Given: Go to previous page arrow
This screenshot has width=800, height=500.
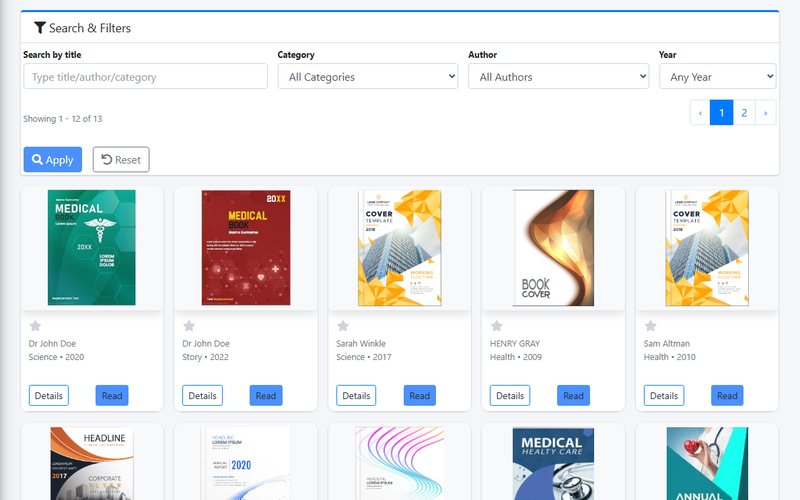Looking at the screenshot, I should coord(700,113).
